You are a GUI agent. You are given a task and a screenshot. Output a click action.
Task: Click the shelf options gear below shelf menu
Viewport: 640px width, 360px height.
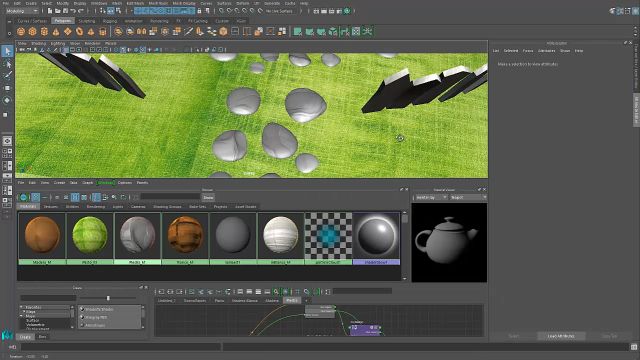click(9, 33)
